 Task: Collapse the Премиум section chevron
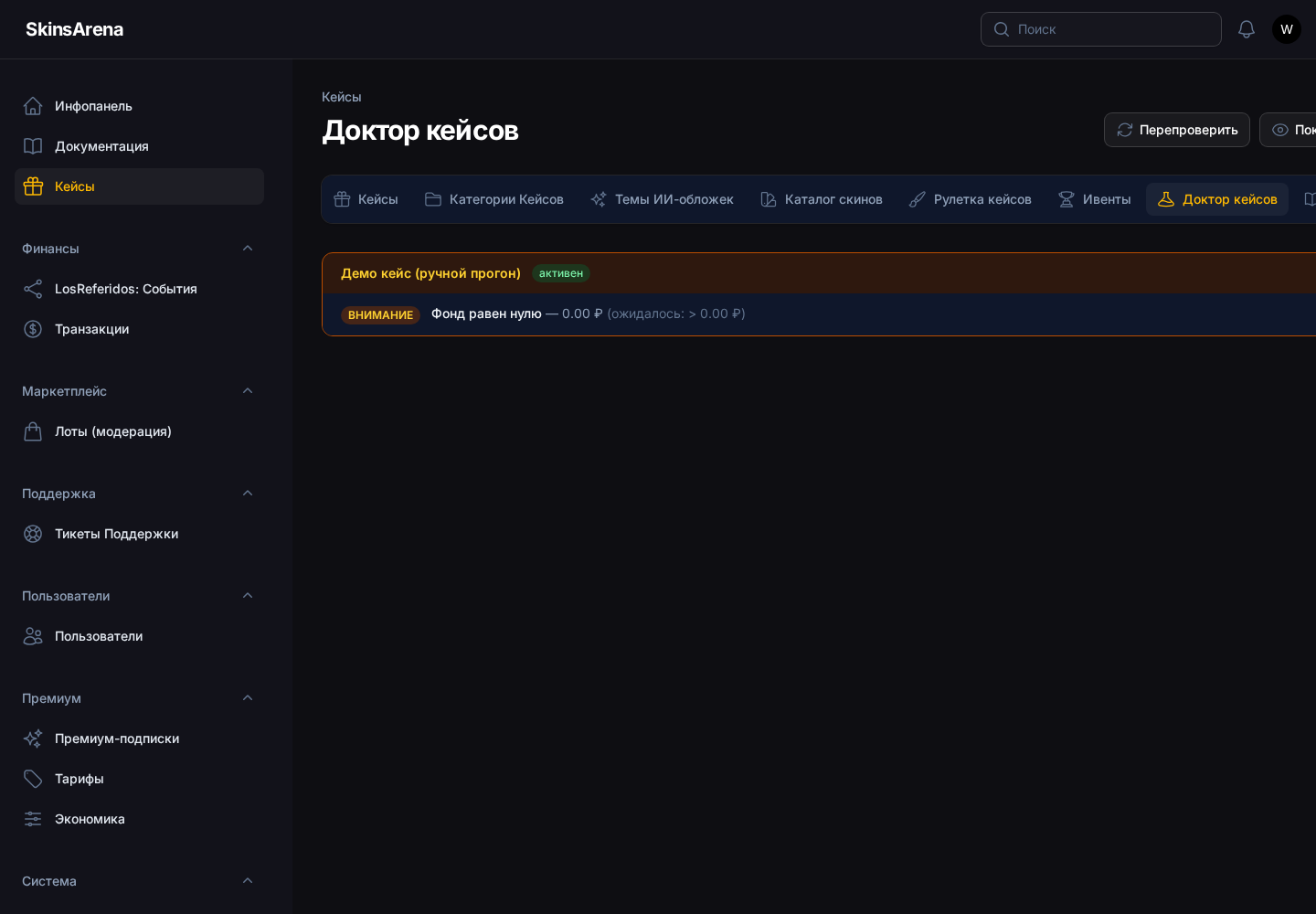[x=248, y=698]
